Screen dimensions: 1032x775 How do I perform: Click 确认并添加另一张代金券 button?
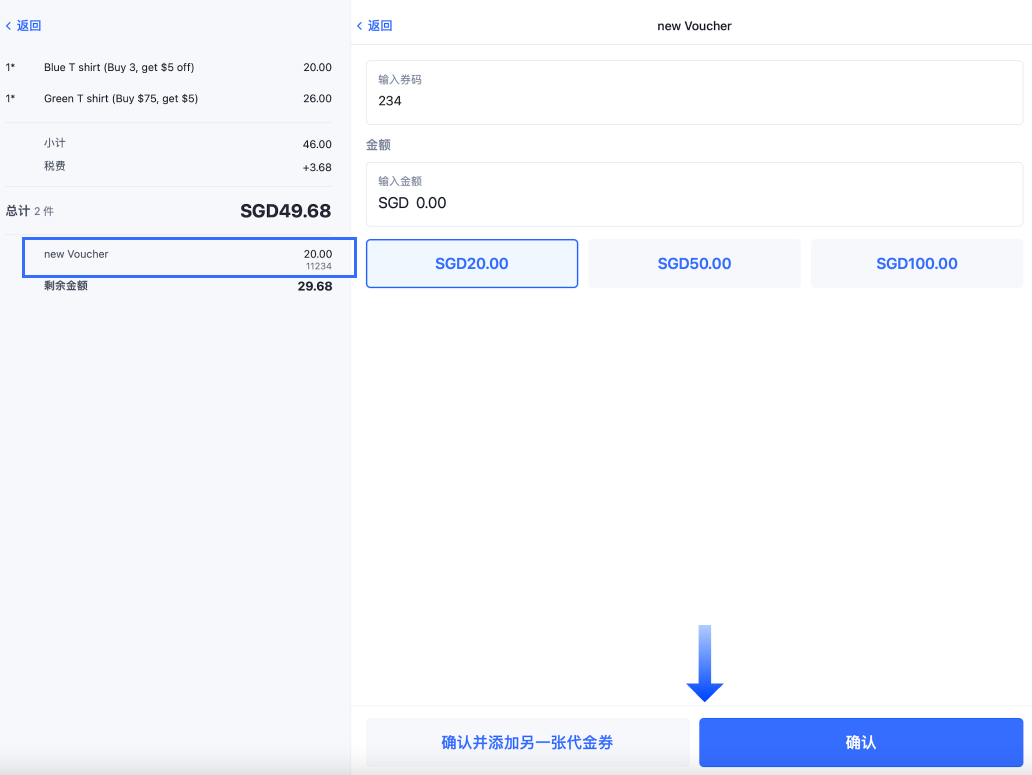coord(528,743)
